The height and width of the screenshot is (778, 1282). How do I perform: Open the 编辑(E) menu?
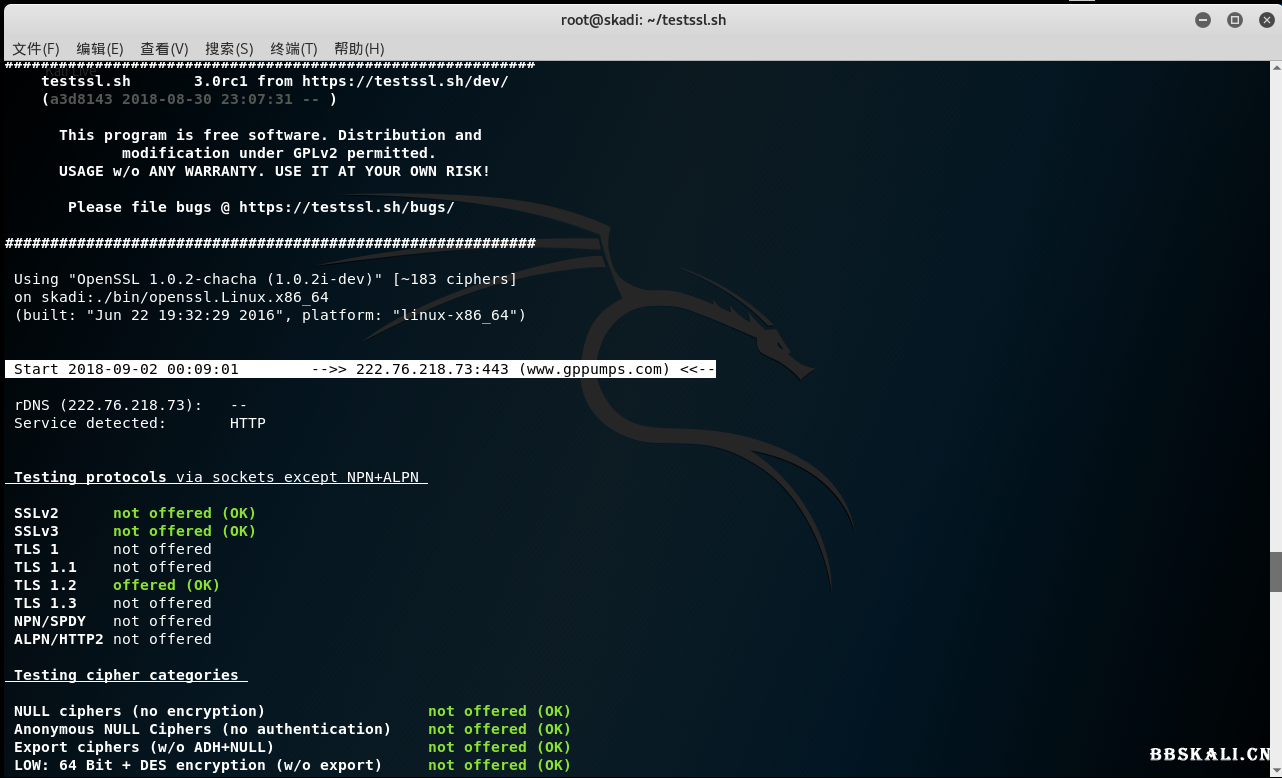(99, 48)
